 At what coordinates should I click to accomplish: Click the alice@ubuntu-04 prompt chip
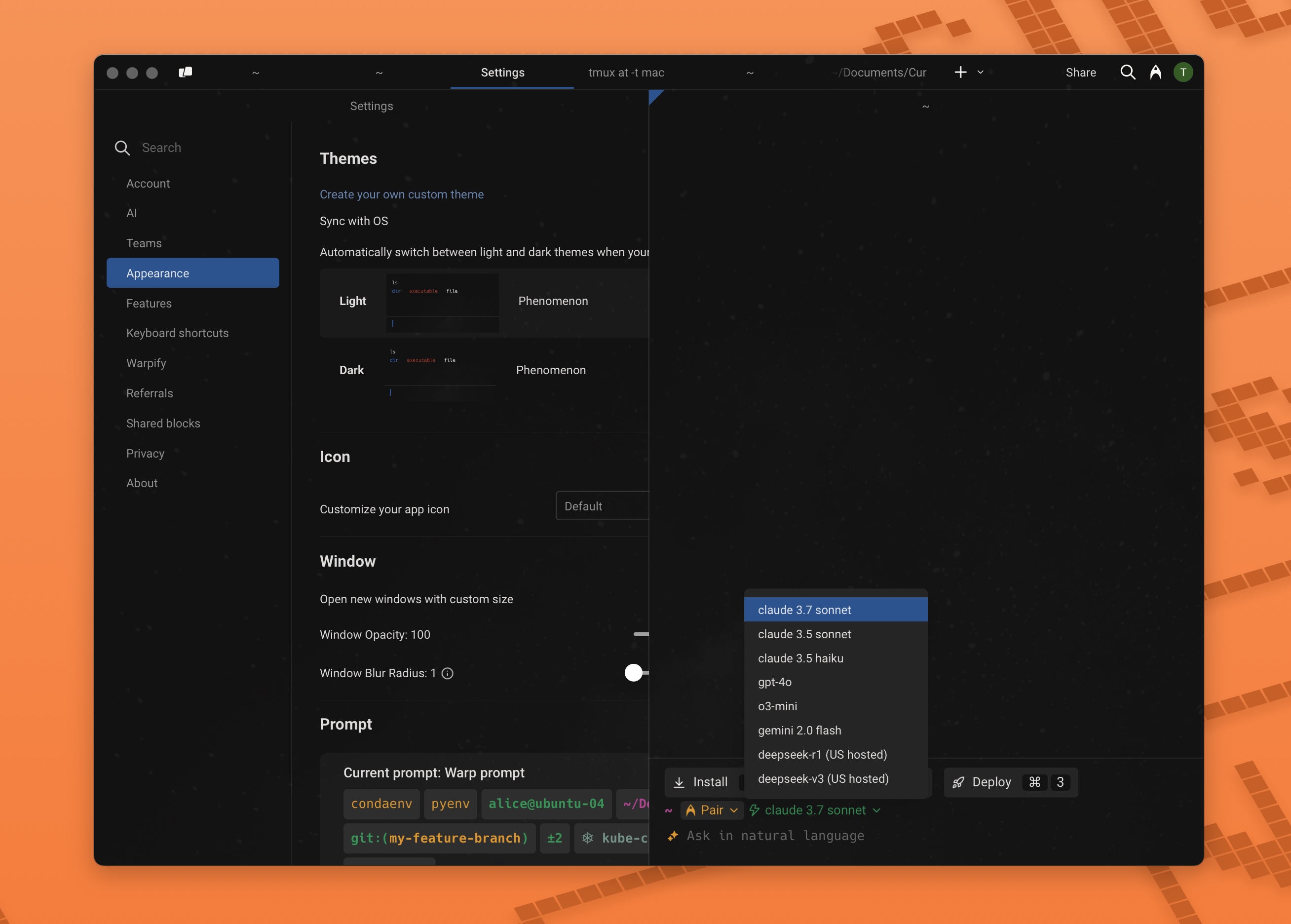tap(546, 804)
